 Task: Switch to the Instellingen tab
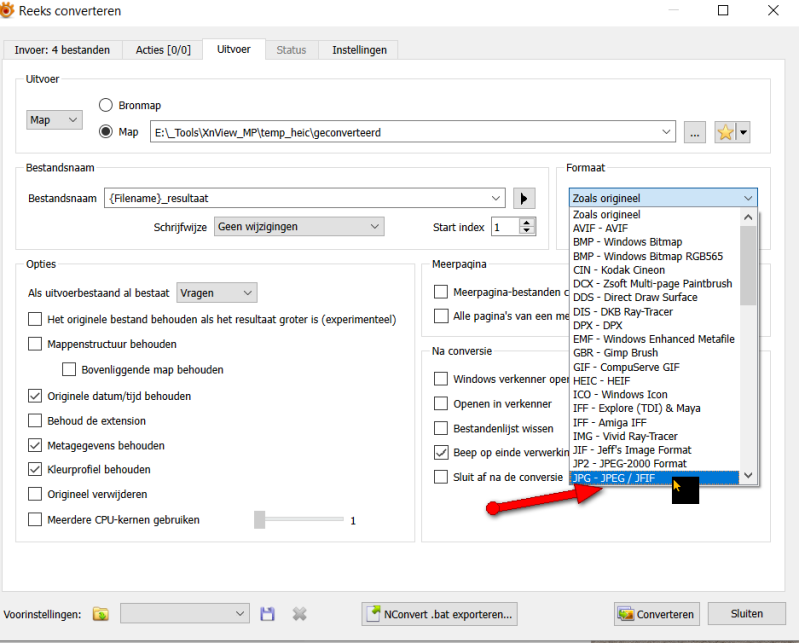[361, 49]
